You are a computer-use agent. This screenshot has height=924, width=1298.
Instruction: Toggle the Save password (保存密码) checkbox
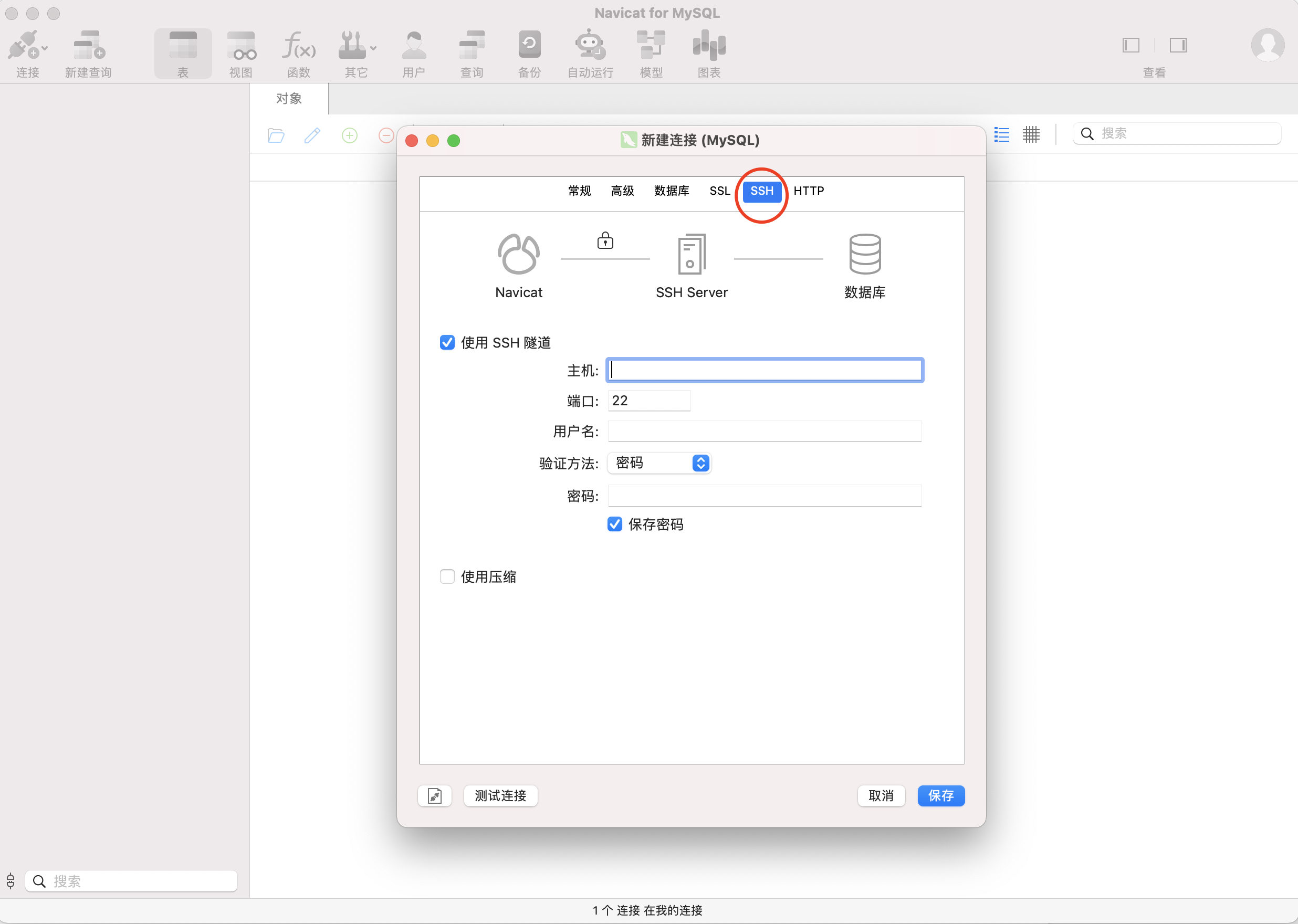[614, 524]
